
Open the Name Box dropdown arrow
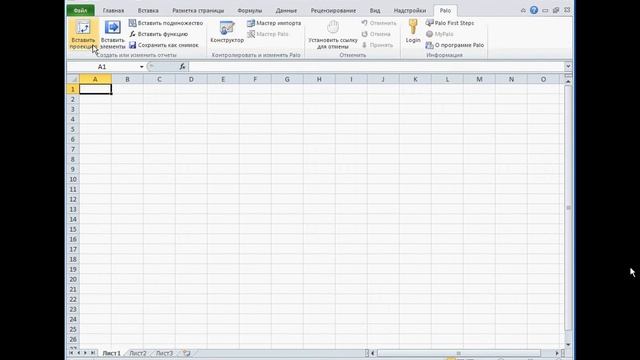(142, 67)
